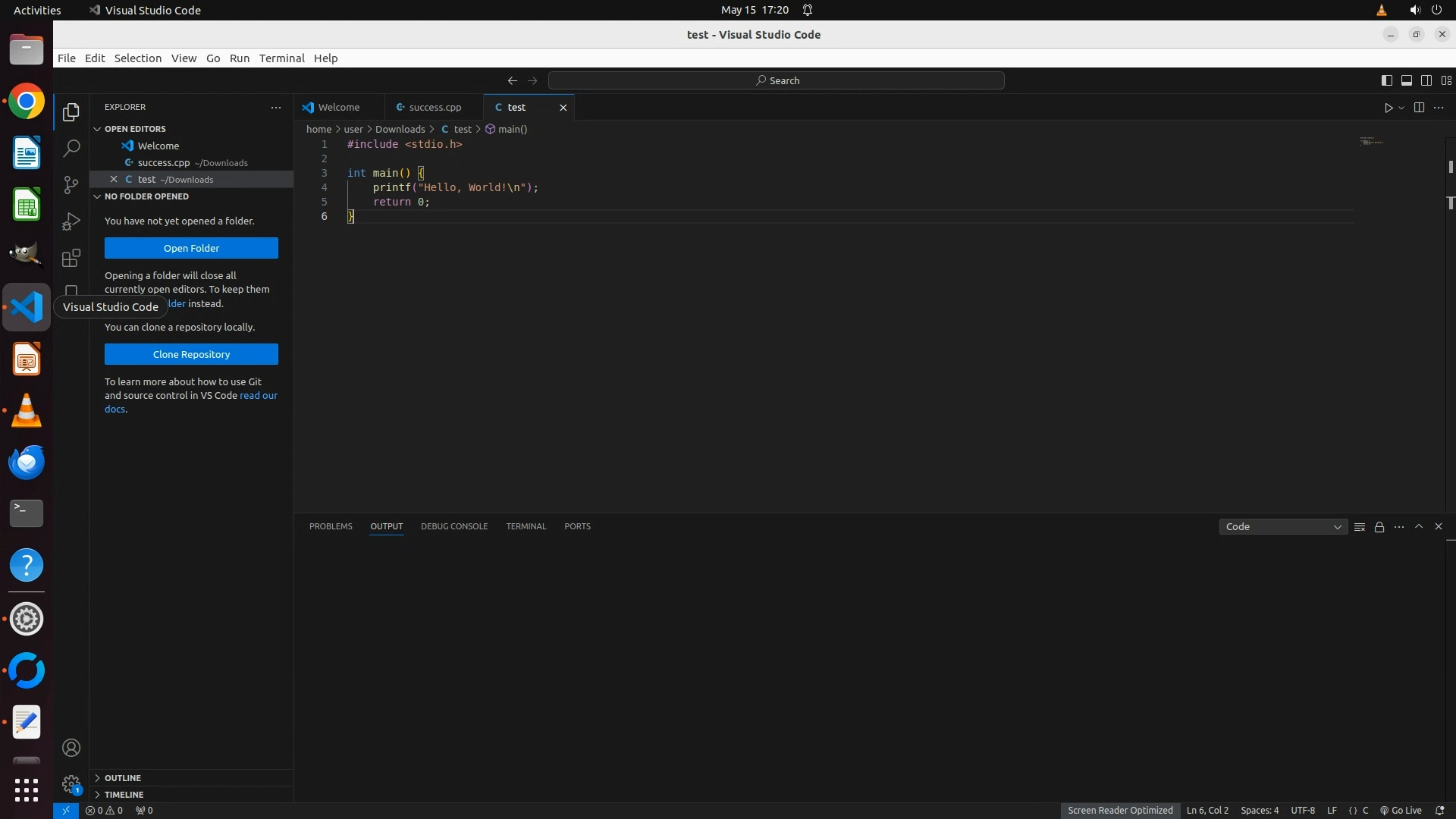This screenshot has width=1456, height=819.
Task: Open the Search view in activity bar
Action: (71, 148)
